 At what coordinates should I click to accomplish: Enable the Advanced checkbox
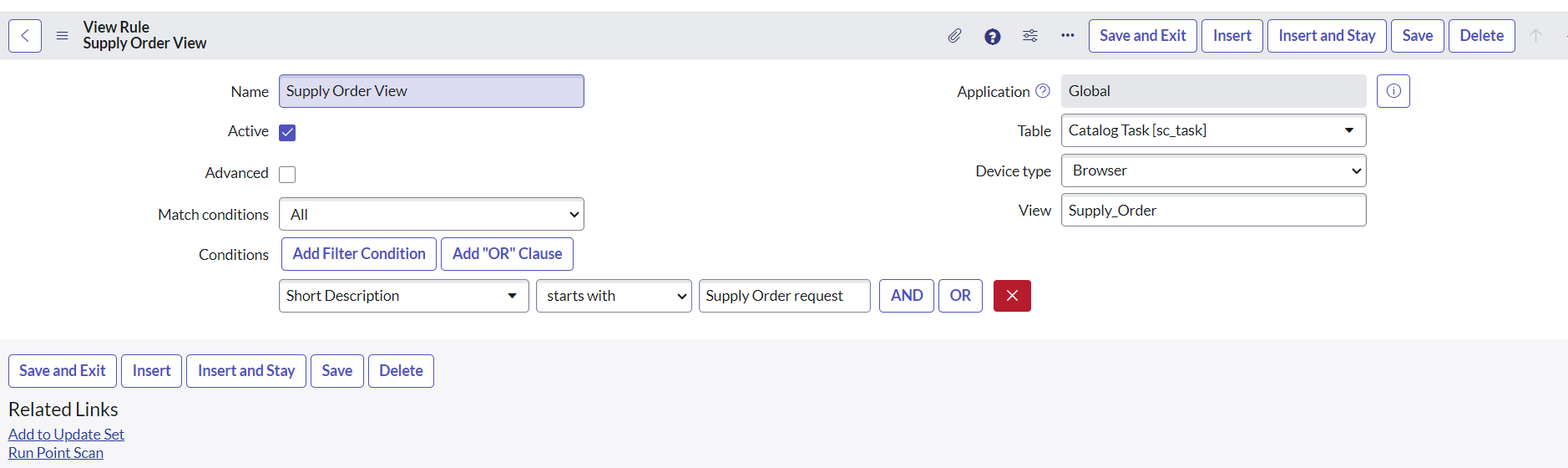point(287,175)
